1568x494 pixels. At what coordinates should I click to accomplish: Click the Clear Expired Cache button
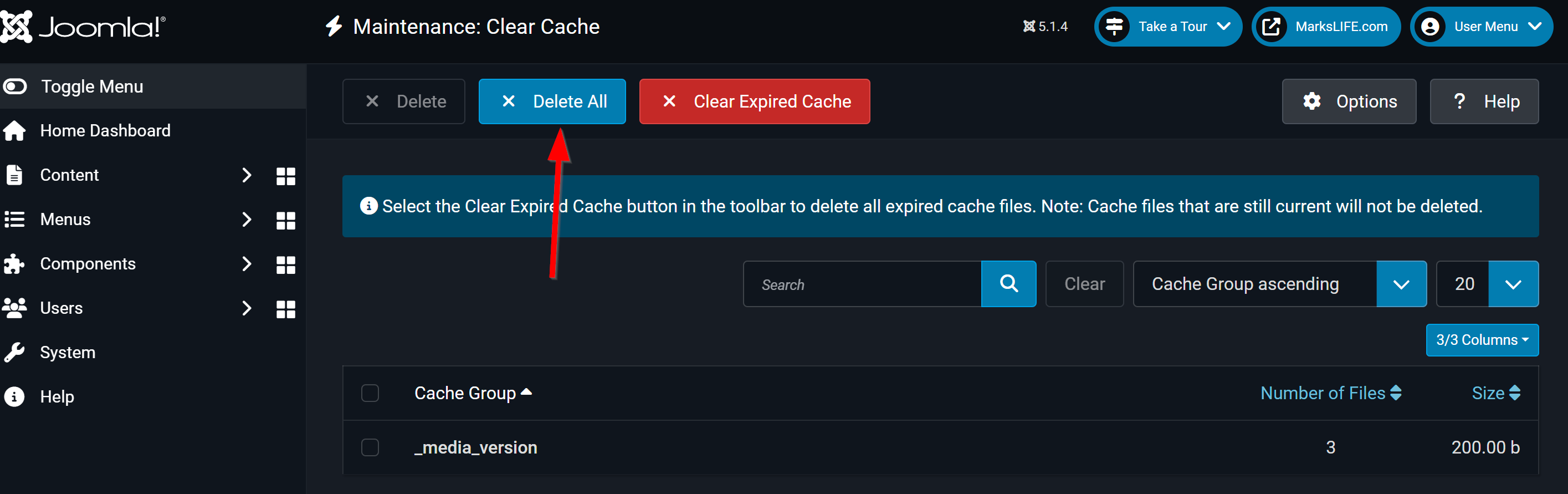(x=754, y=101)
